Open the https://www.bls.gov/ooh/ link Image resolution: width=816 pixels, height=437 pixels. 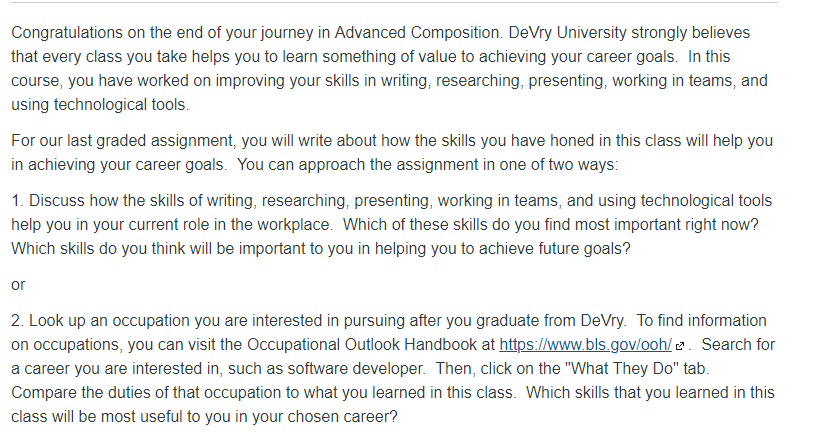[x=585, y=344]
